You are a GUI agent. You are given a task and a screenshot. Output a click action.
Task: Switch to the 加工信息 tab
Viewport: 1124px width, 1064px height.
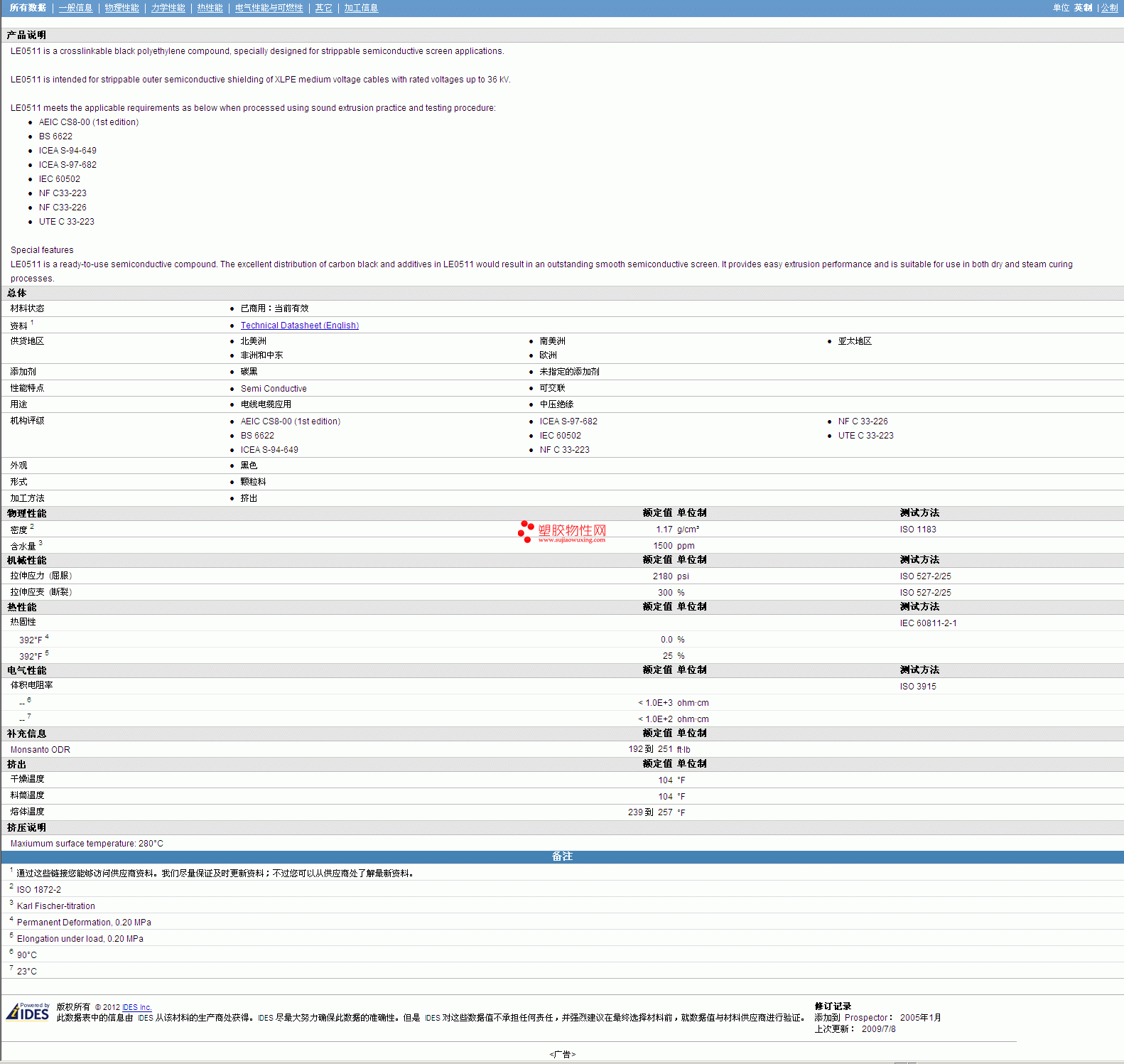click(361, 8)
